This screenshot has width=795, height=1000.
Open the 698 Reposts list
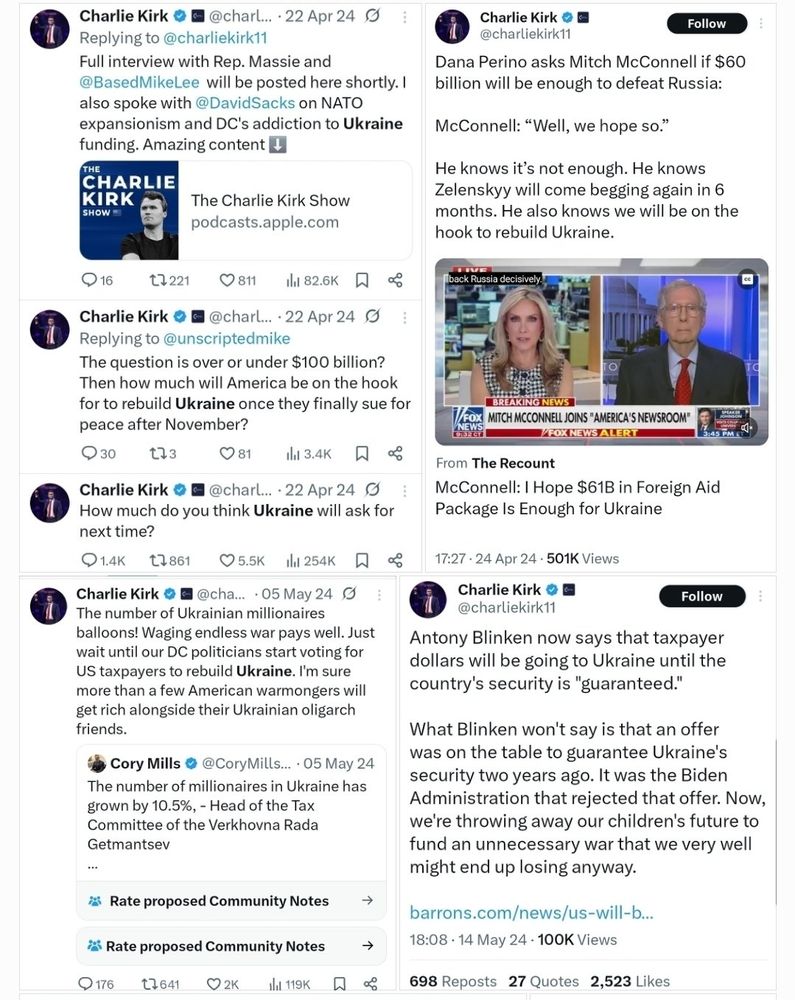[x=453, y=982]
